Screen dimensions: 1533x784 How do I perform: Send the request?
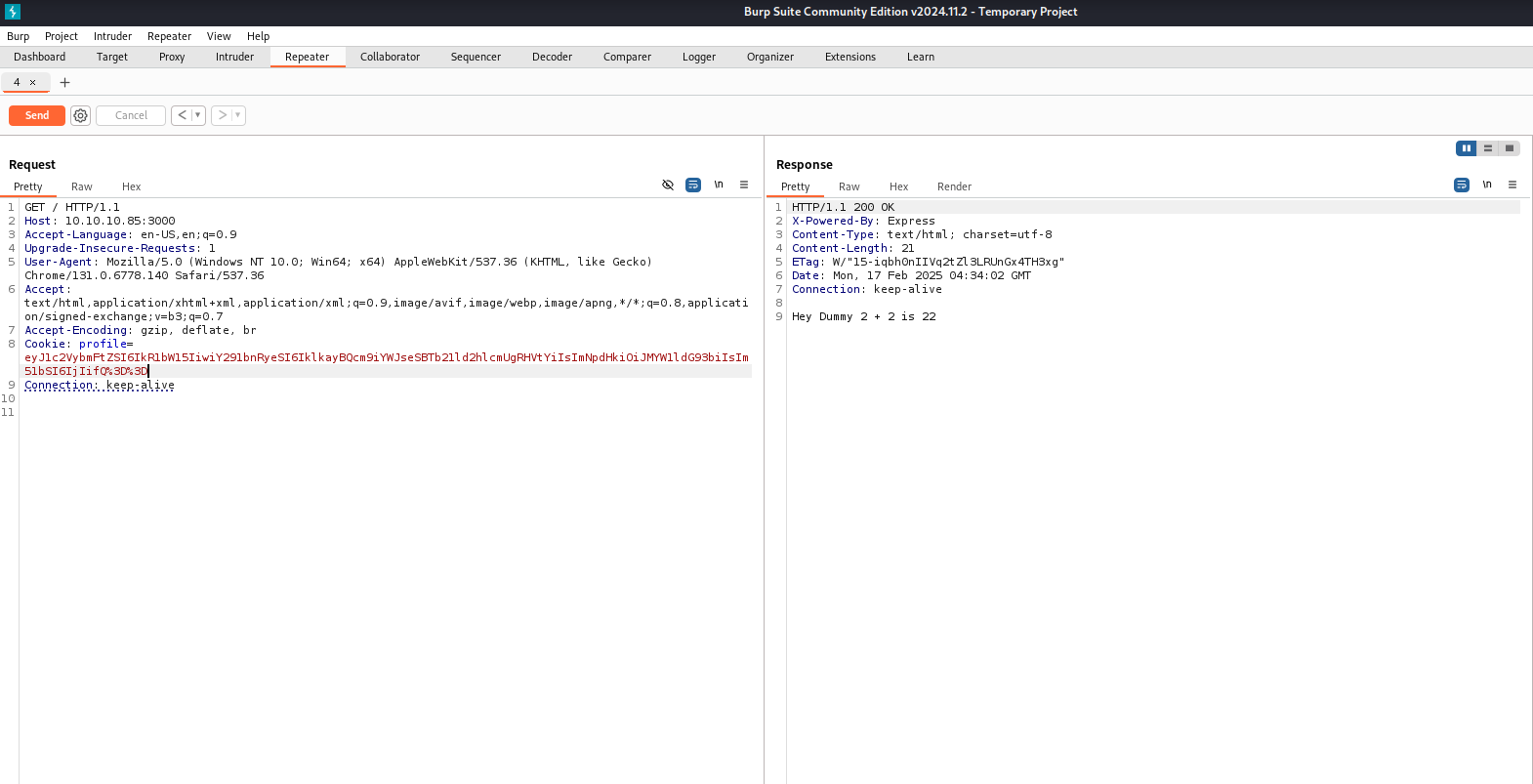pos(37,115)
